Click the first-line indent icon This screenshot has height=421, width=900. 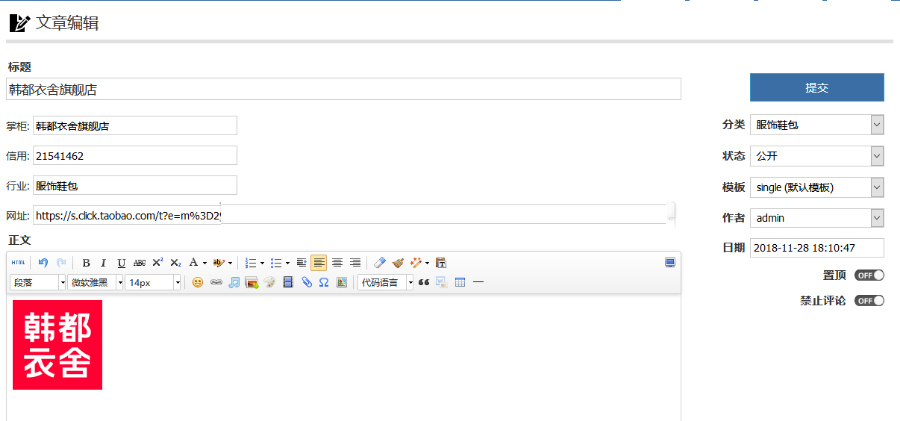(301, 263)
